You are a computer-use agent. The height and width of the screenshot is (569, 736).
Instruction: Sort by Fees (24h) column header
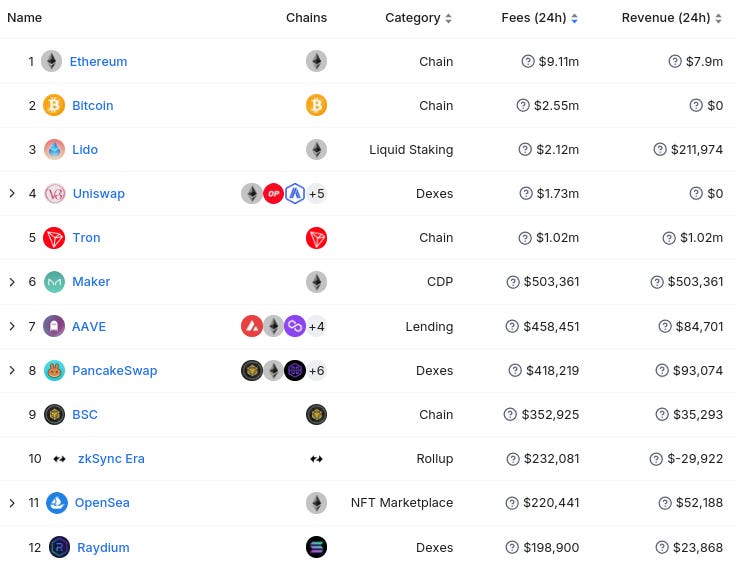(x=539, y=18)
